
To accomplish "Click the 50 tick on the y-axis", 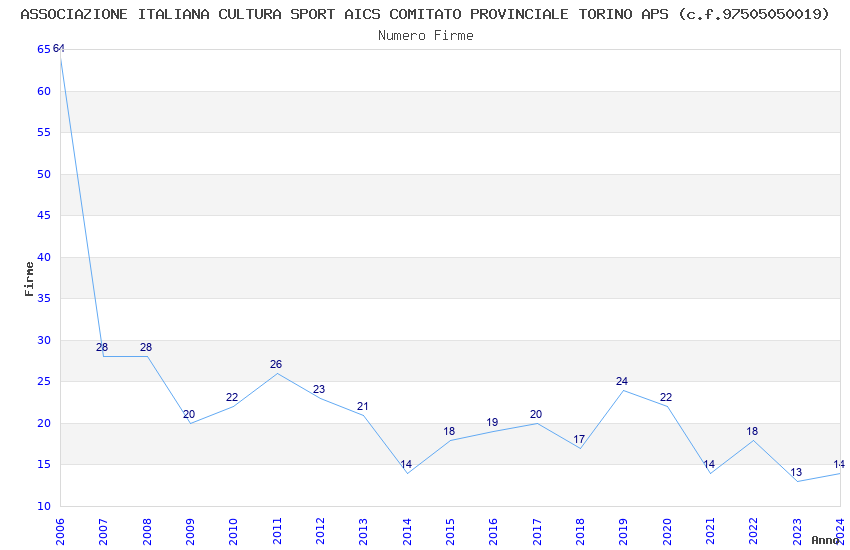I will 44,174.
